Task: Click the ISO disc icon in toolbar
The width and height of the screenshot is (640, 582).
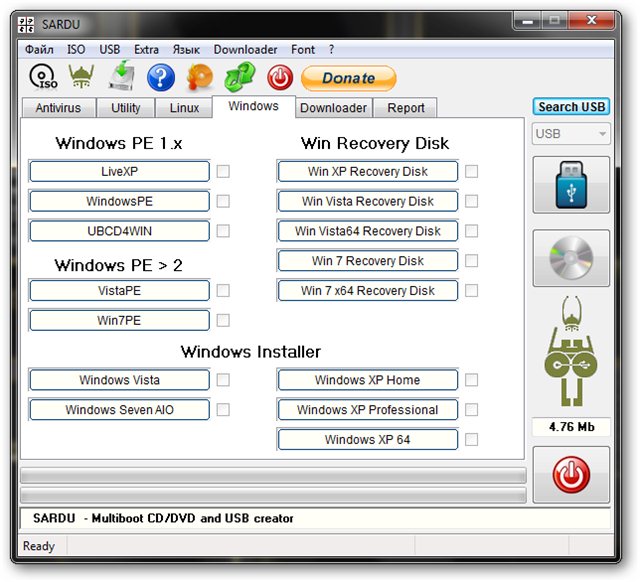Action: (43, 77)
